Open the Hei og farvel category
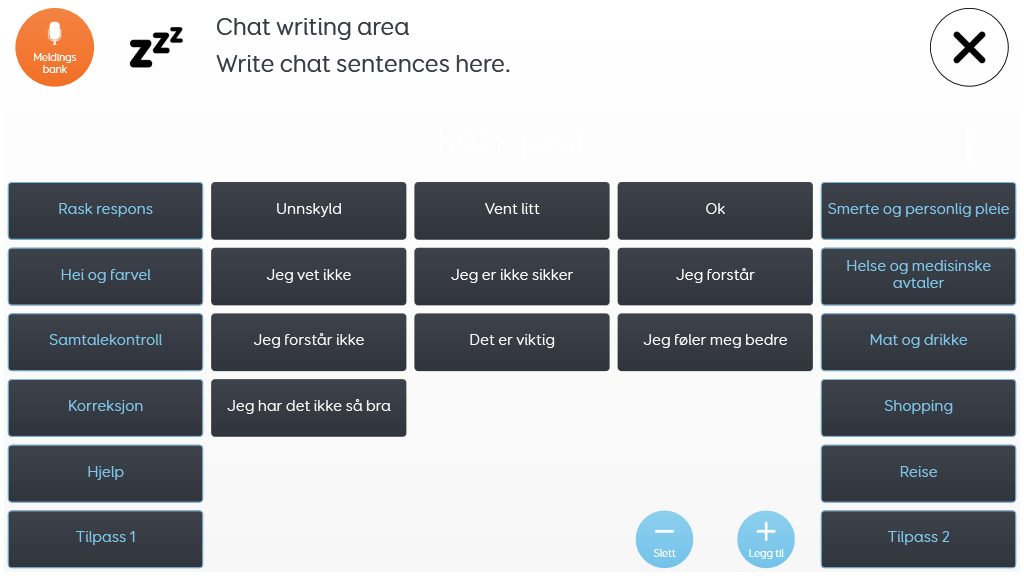This screenshot has width=1024, height=576. click(x=106, y=277)
